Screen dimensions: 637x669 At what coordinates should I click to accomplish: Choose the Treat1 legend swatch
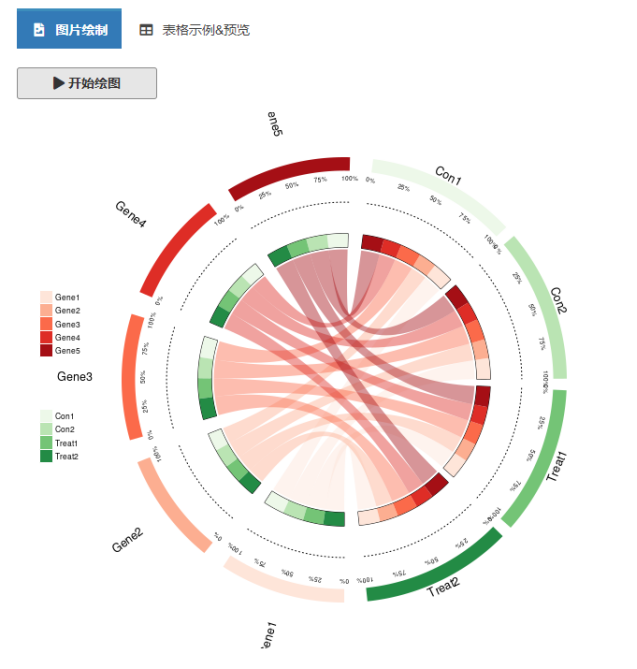46,443
